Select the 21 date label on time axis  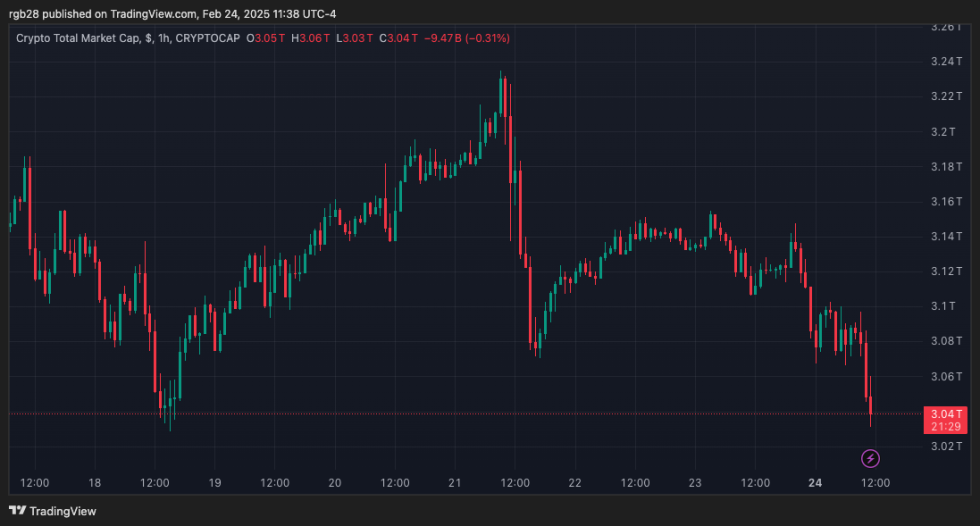[455, 483]
